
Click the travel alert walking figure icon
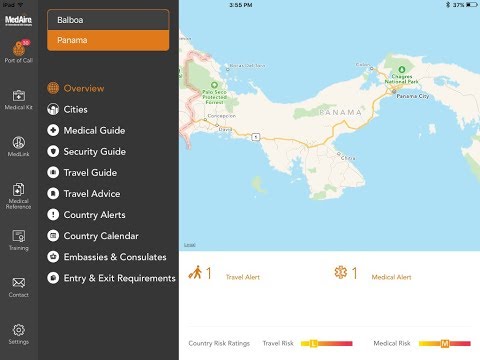(195, 272)
